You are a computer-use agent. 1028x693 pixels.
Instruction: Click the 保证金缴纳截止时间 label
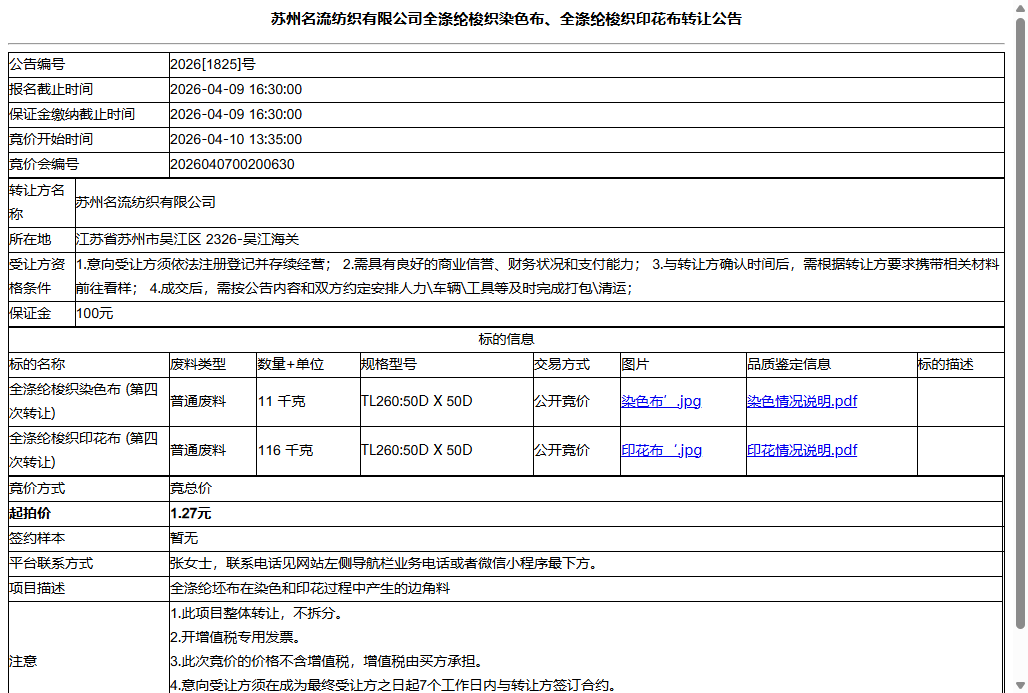tap(72, 114)
